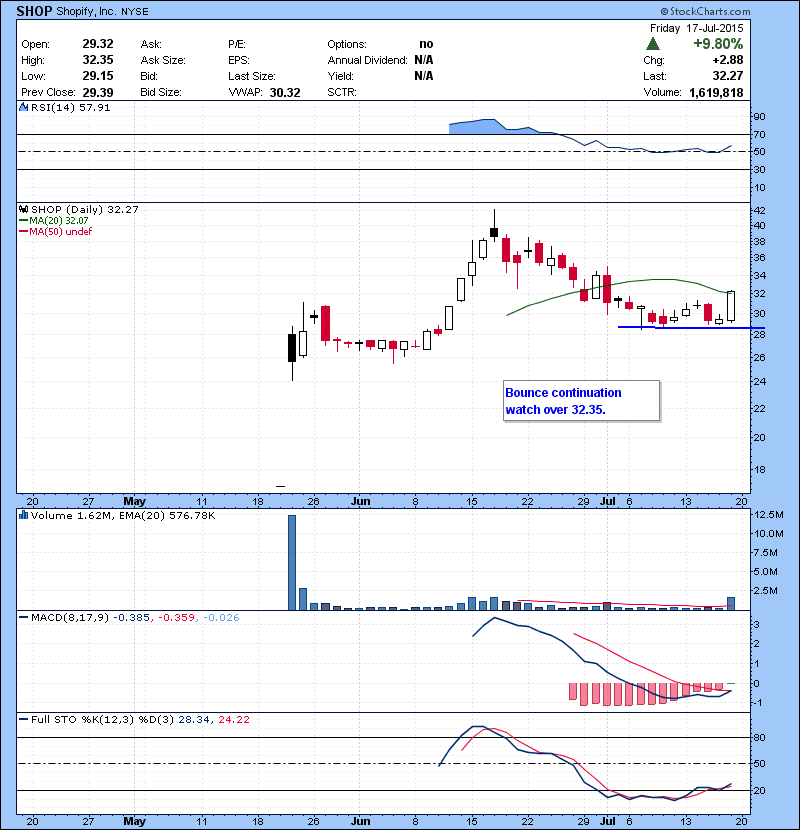Click the 90 label on the RSI axis
The image size is (800, 830).
point(759,117)
